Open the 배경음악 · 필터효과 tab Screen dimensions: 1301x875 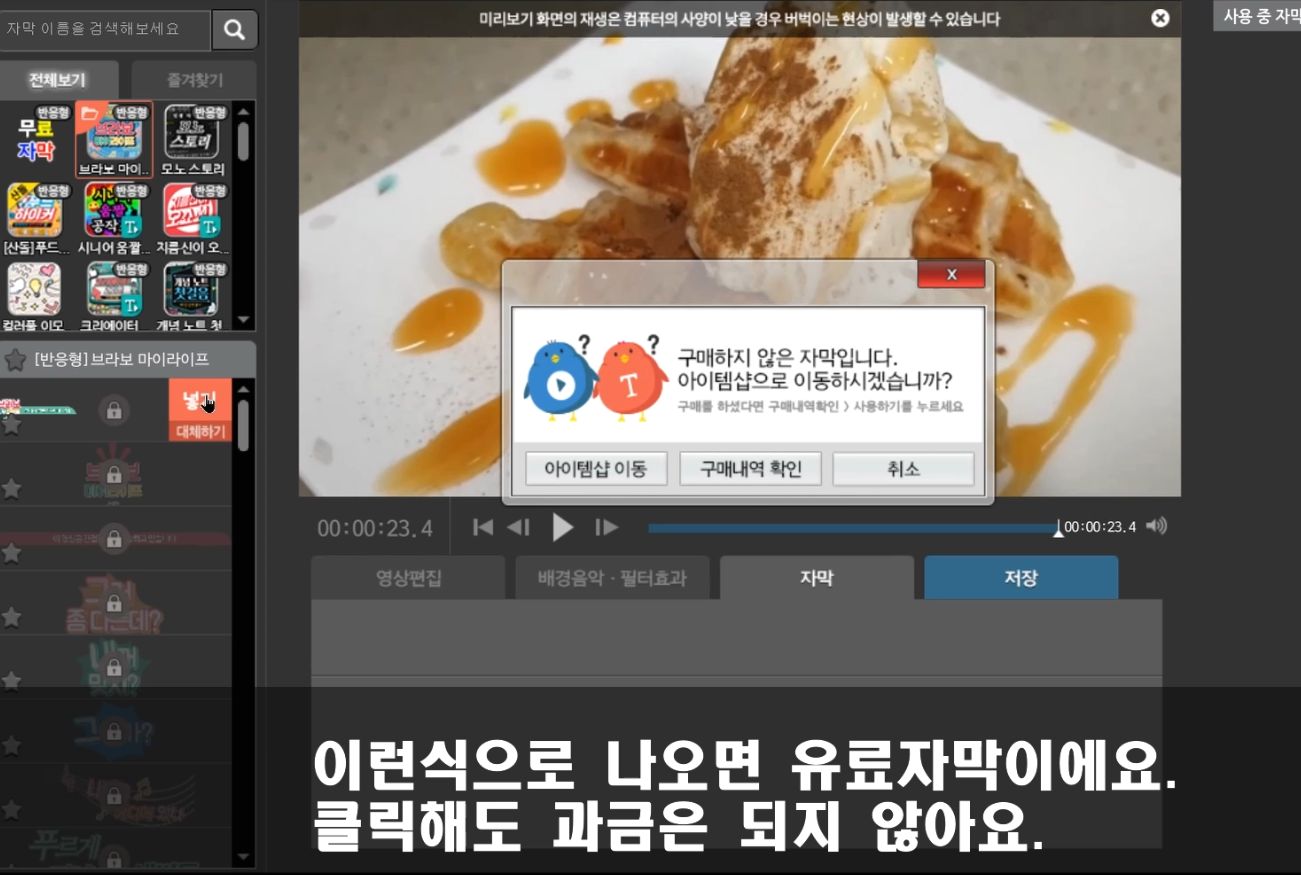click(x=612, y=578)
